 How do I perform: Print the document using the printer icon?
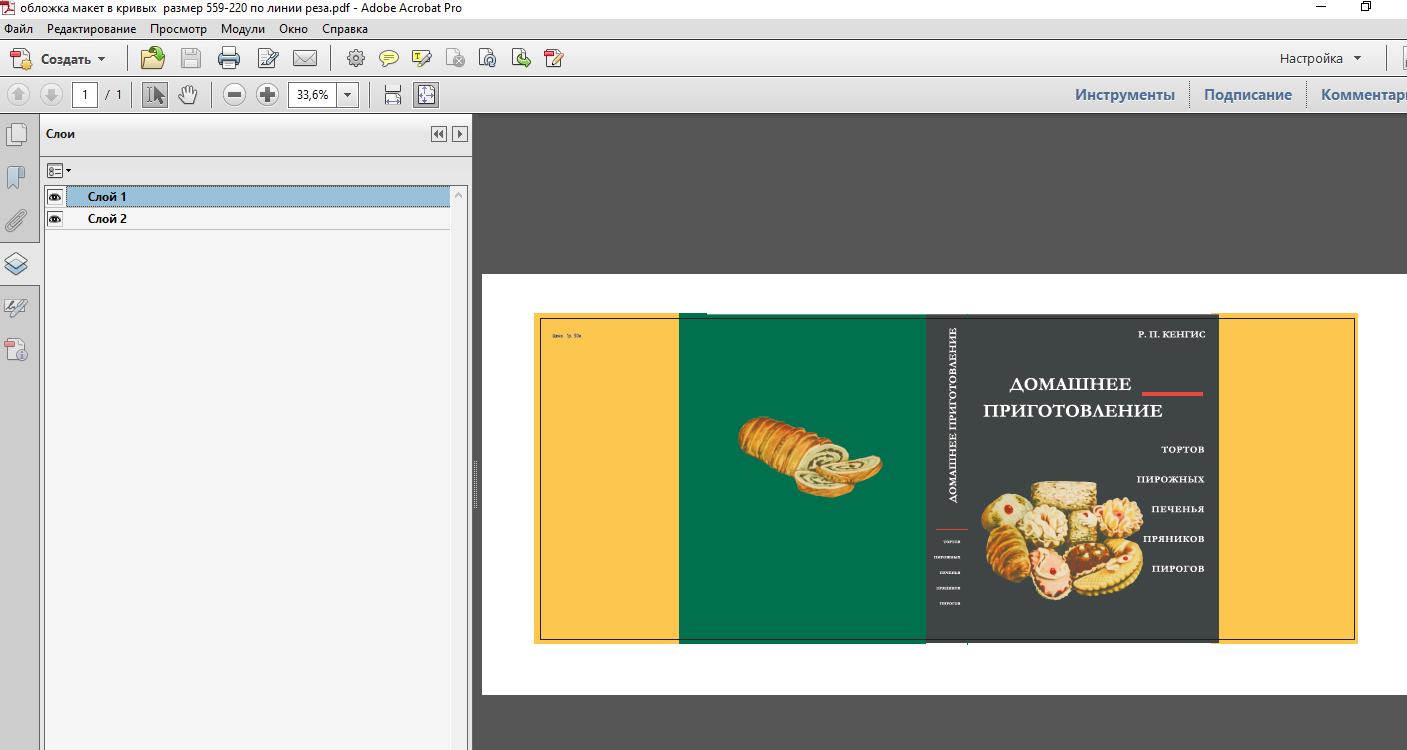[229, 58]
